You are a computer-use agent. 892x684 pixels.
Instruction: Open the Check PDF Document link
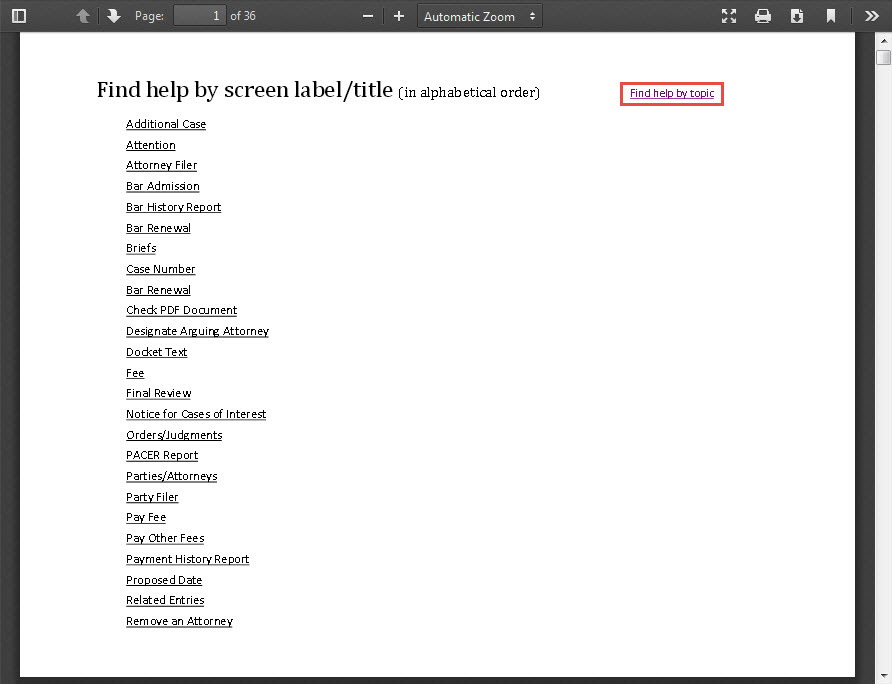181,310
